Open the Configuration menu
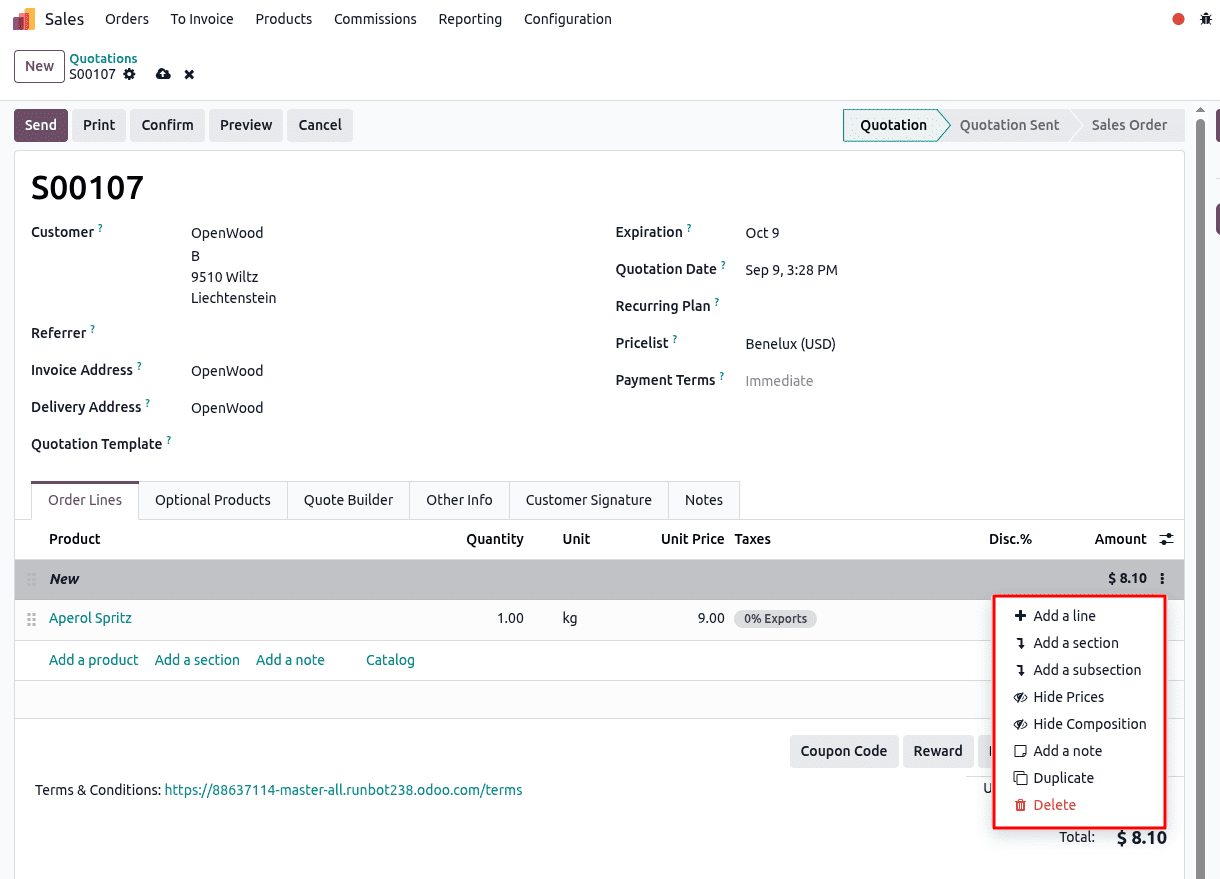 [x=567, y=19]
